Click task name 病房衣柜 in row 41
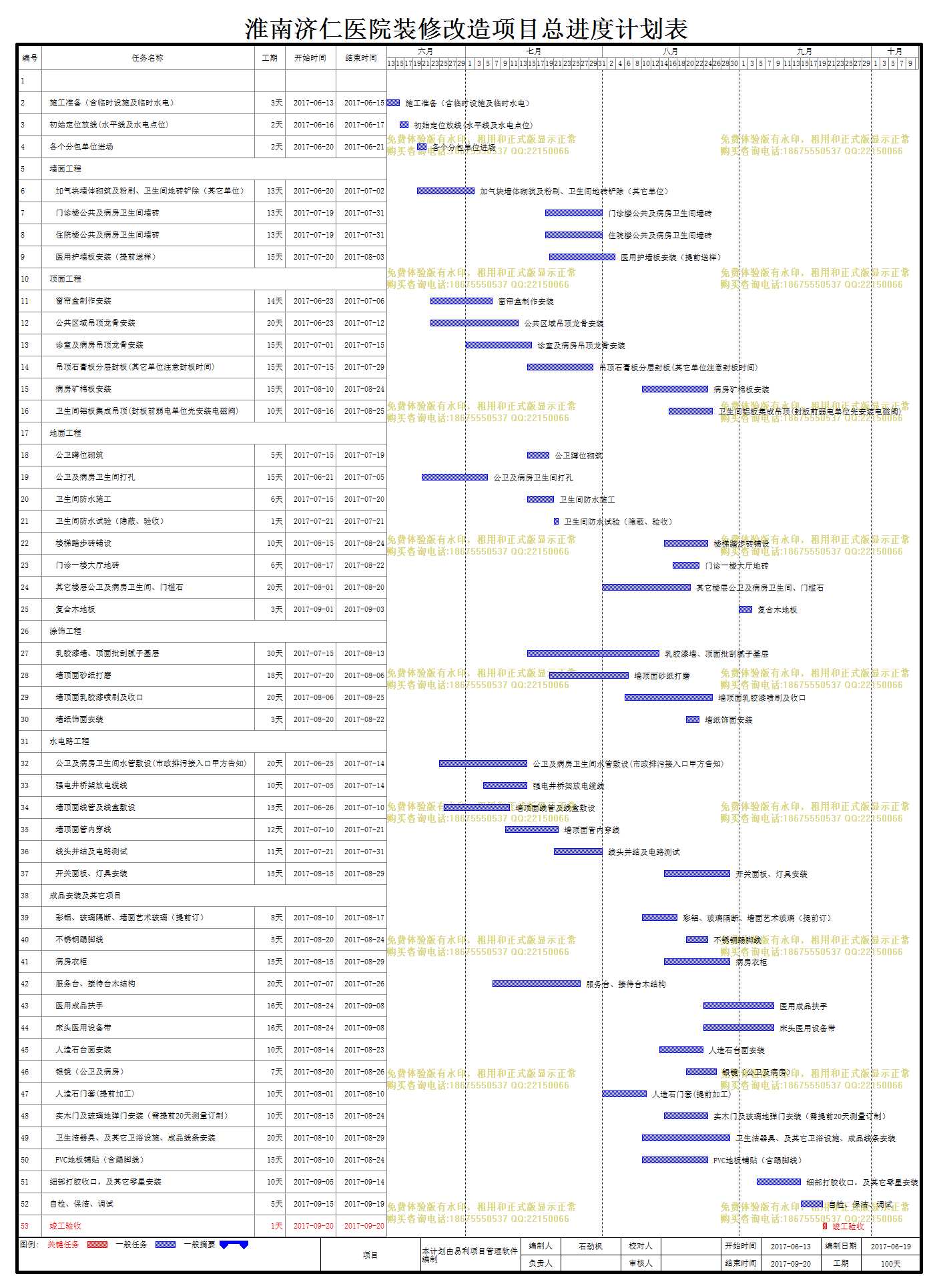 pos(71,962)
